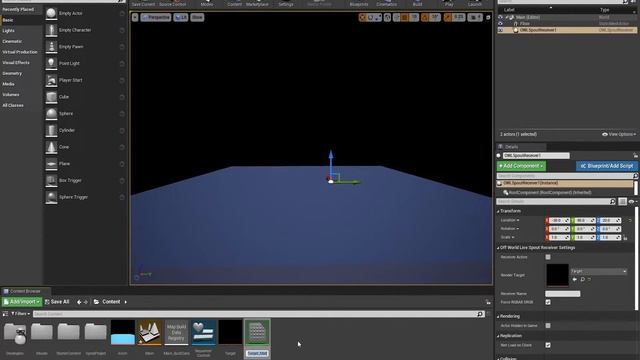Screen dimensions: 640x360
Task: Open Lit view mode dropdown
Action: (x=181, y=18)
